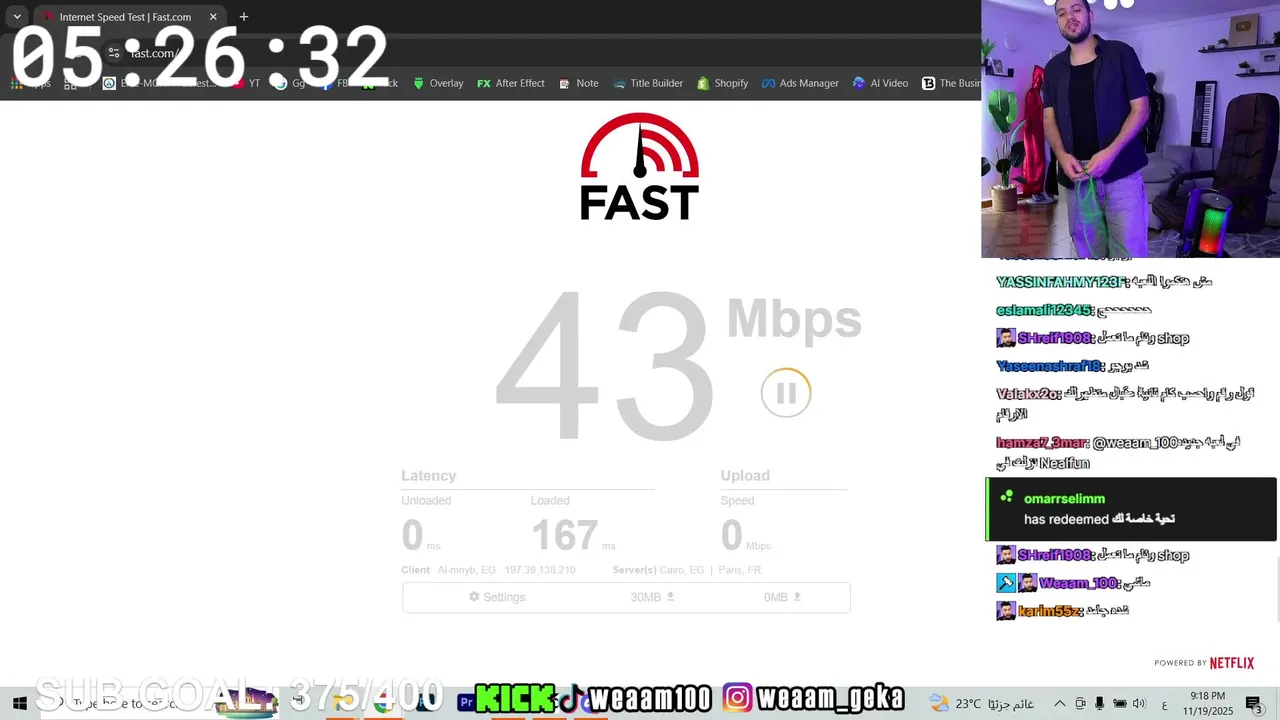Click the Meta Ads Manager bookmark icon

[768, 83]
